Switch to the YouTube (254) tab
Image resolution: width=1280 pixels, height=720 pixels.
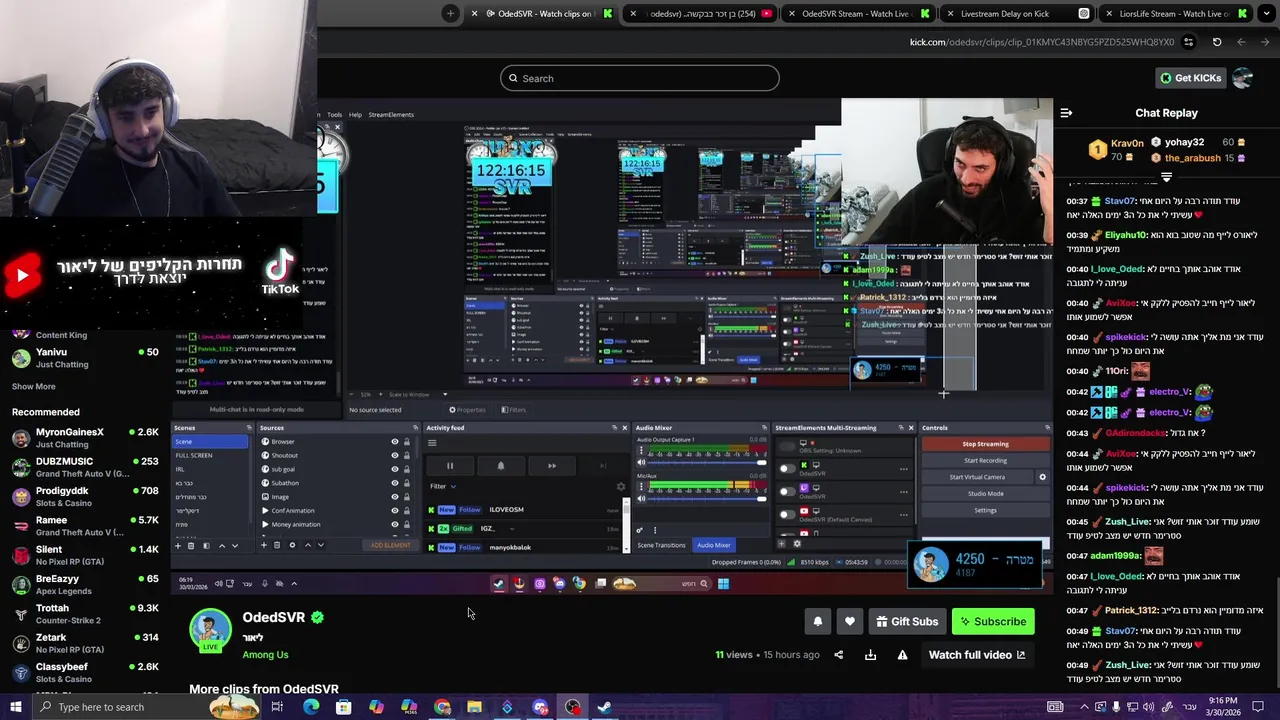pyautogui.click(x=700, y=13)
